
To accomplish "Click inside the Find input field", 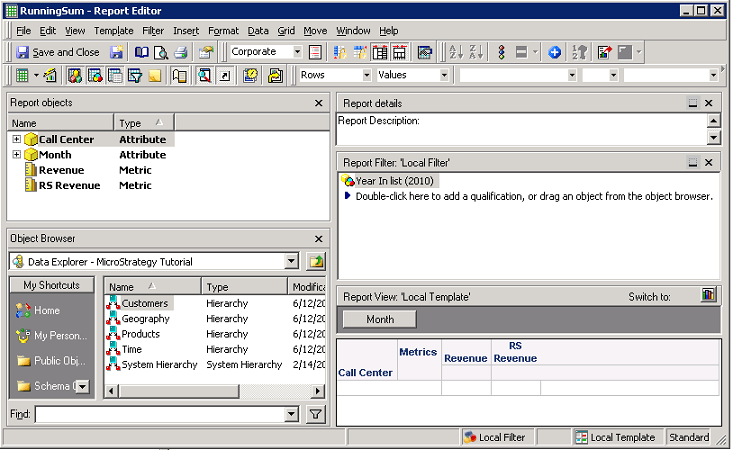I will coord(158,414).
